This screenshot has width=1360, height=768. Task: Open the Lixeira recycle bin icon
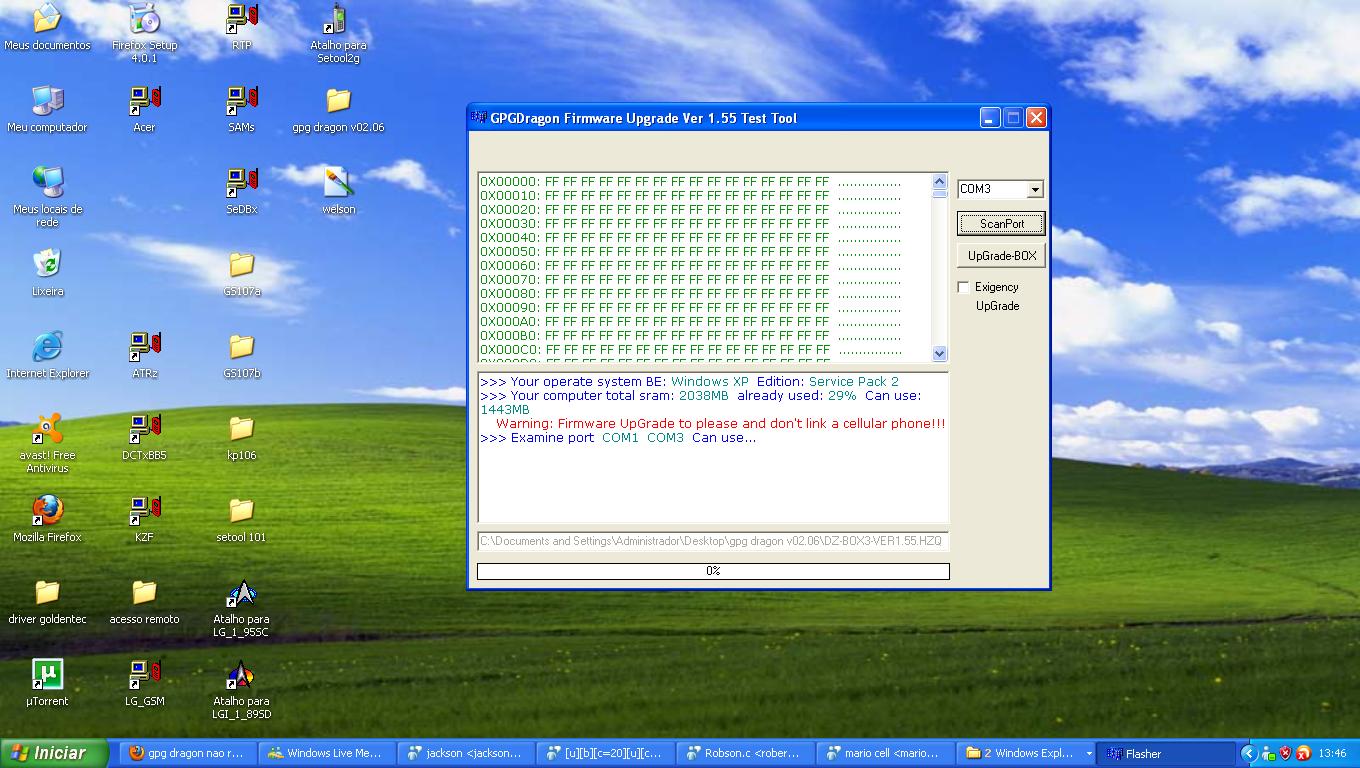coord(47,265)
